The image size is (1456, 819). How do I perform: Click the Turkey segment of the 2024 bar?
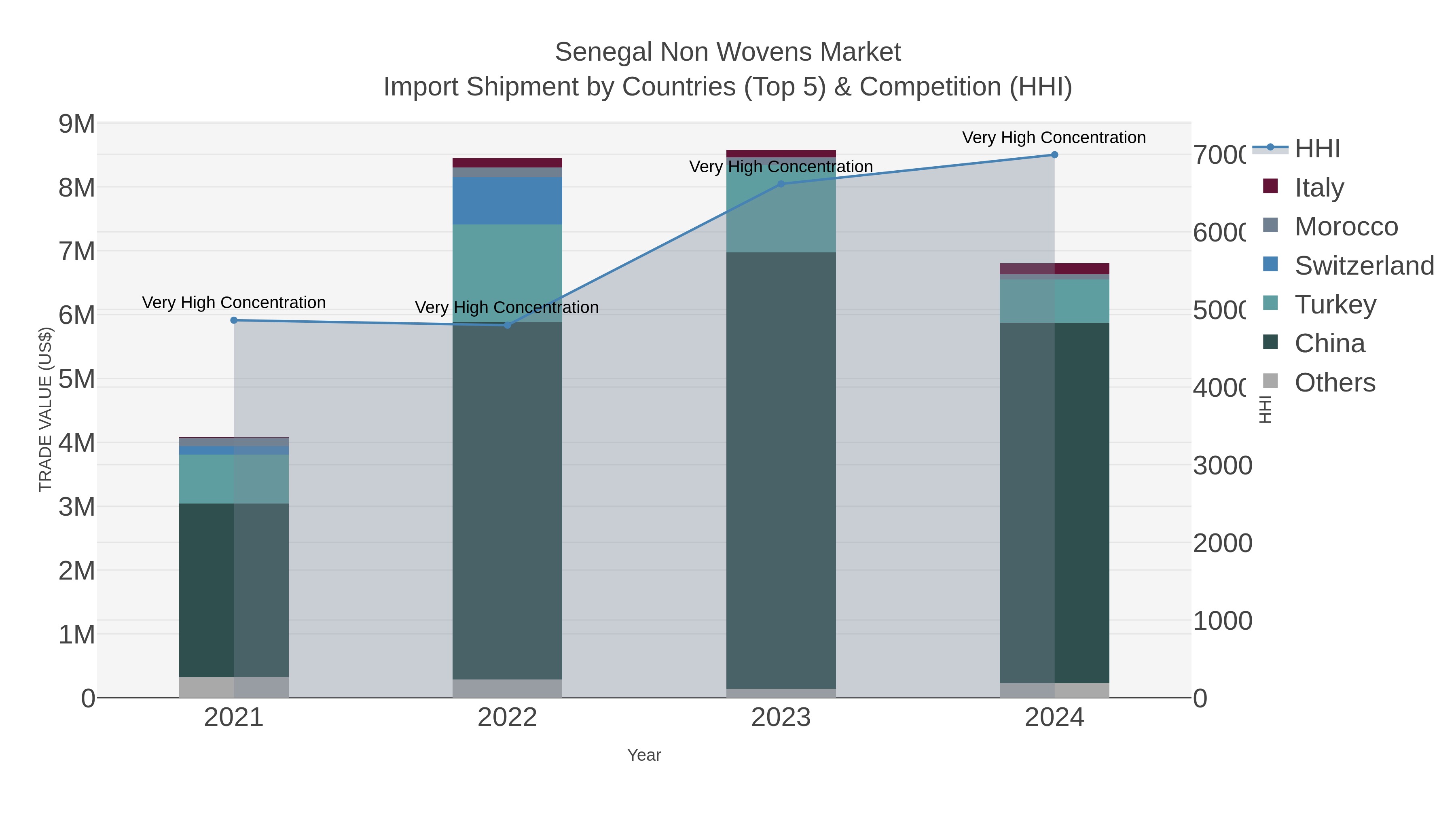click(x=1055, y=301)
